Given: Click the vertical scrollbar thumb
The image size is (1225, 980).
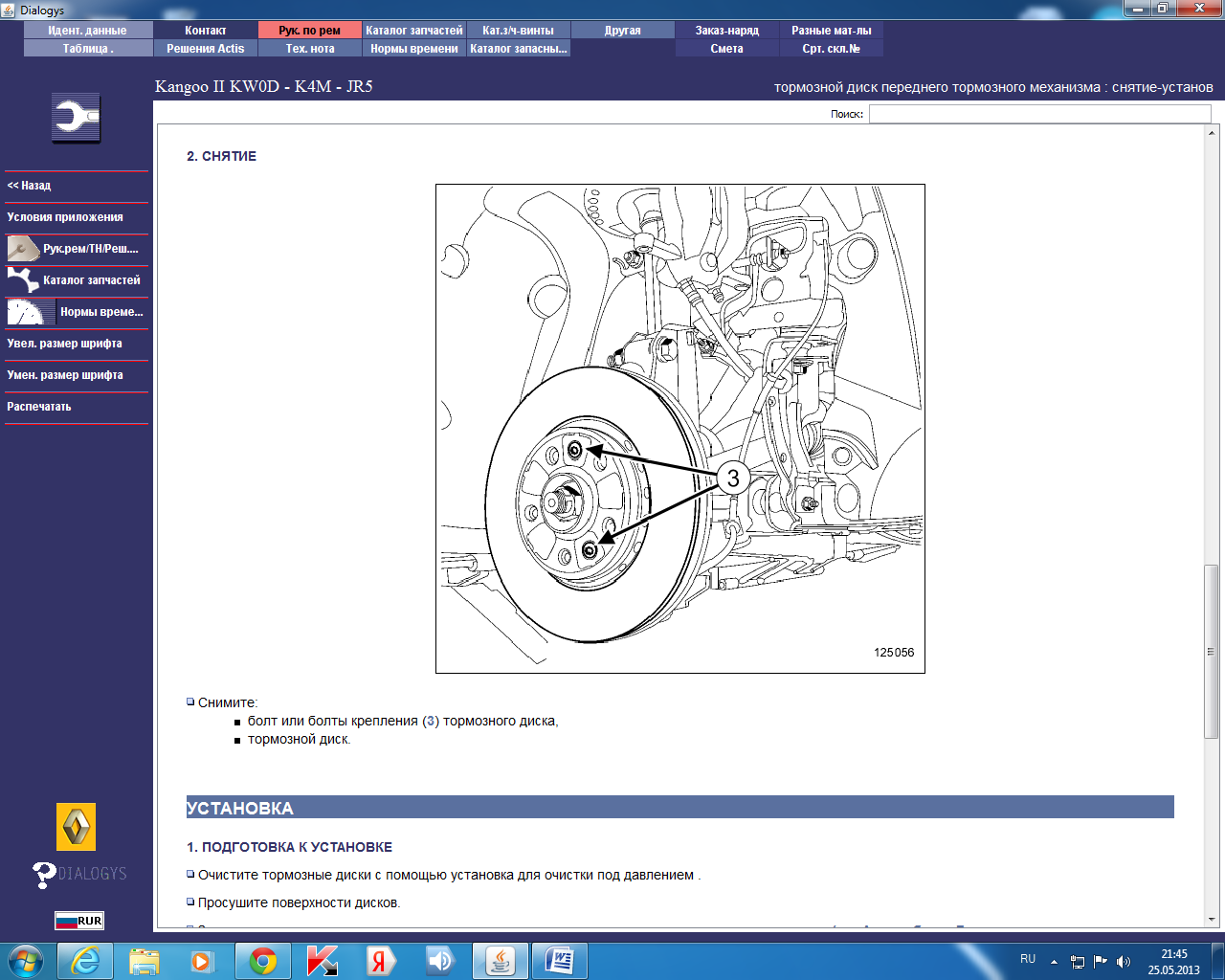Looking at the screenshot, I should coord(1212,652).
